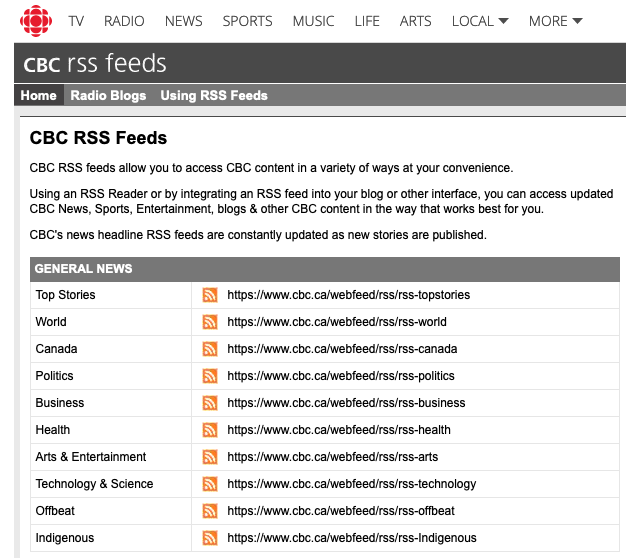The width and height of the screenshot is (626, 558).
Task: Click the RSS icon for Business feed
Action: (x=210, y=403)
